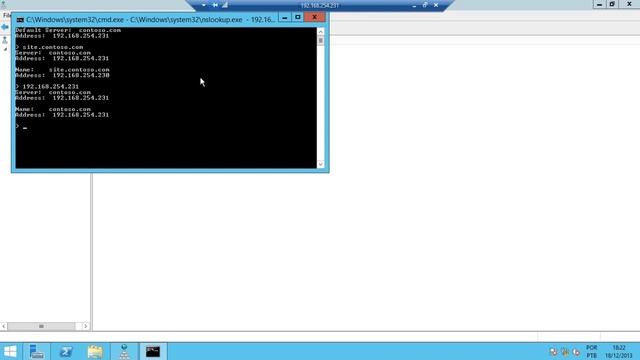This screenshot has height=360, width=640.
Task: Click '192.168.254.238' address in cmd output
Action: 81,75
